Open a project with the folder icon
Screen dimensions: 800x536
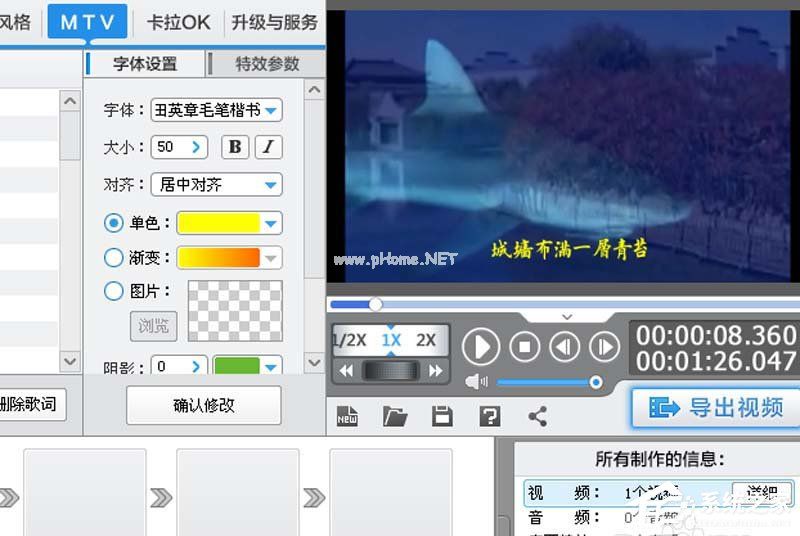click(395, 416)
